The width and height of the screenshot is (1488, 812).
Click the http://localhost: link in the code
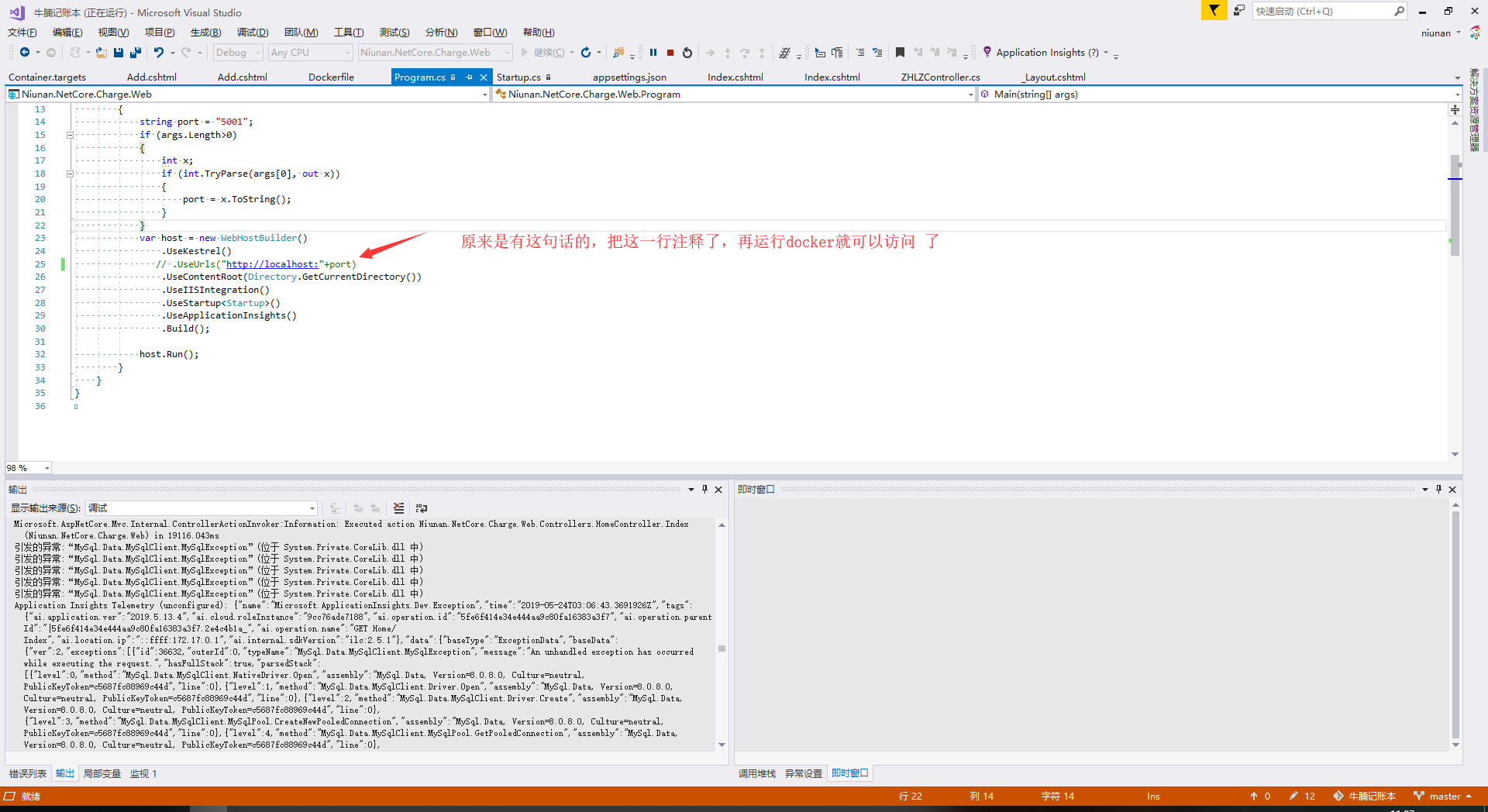(272, 264)
